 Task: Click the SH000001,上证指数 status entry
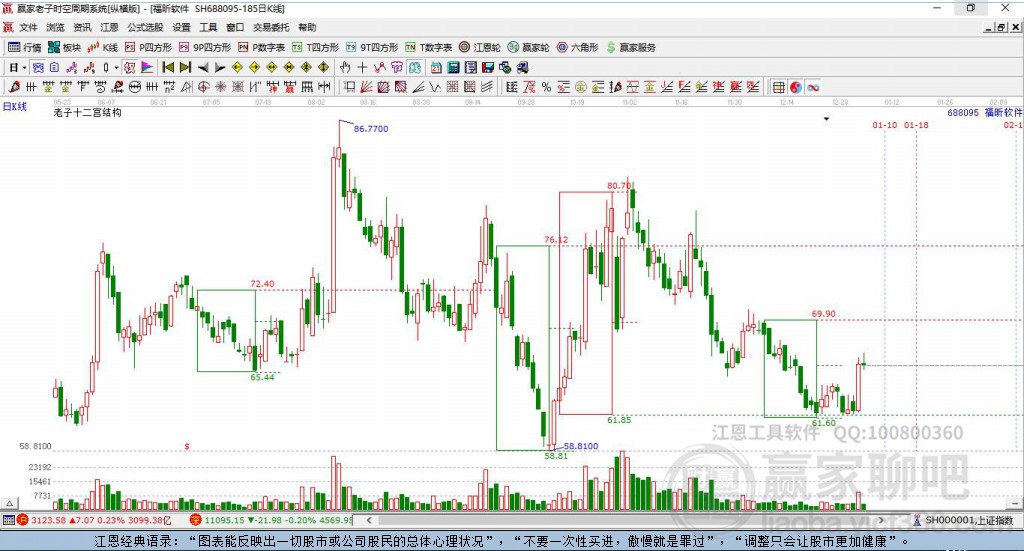[969, 520]
